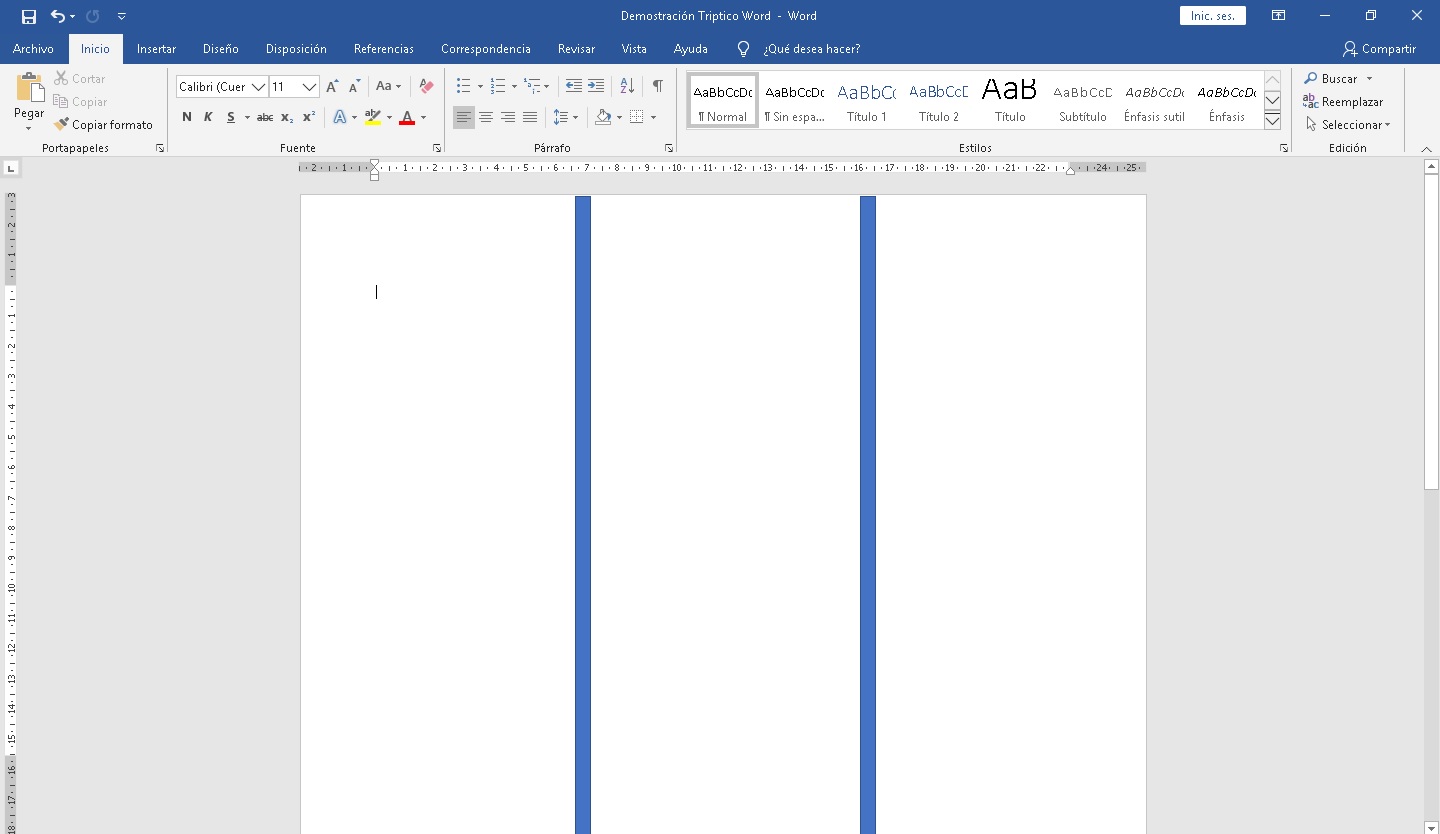Image resolution: width=1440 pixels, height=834 pixels.
Task: Justify the text alignment
Action: pyautogui.click(x=530, y=117)
